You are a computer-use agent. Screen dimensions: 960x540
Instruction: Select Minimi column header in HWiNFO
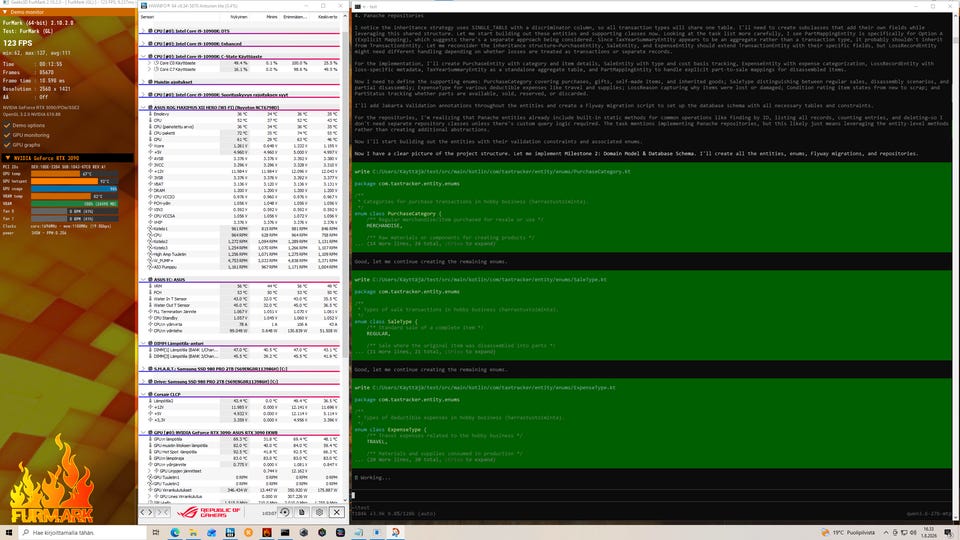click(x=272, y=17)
